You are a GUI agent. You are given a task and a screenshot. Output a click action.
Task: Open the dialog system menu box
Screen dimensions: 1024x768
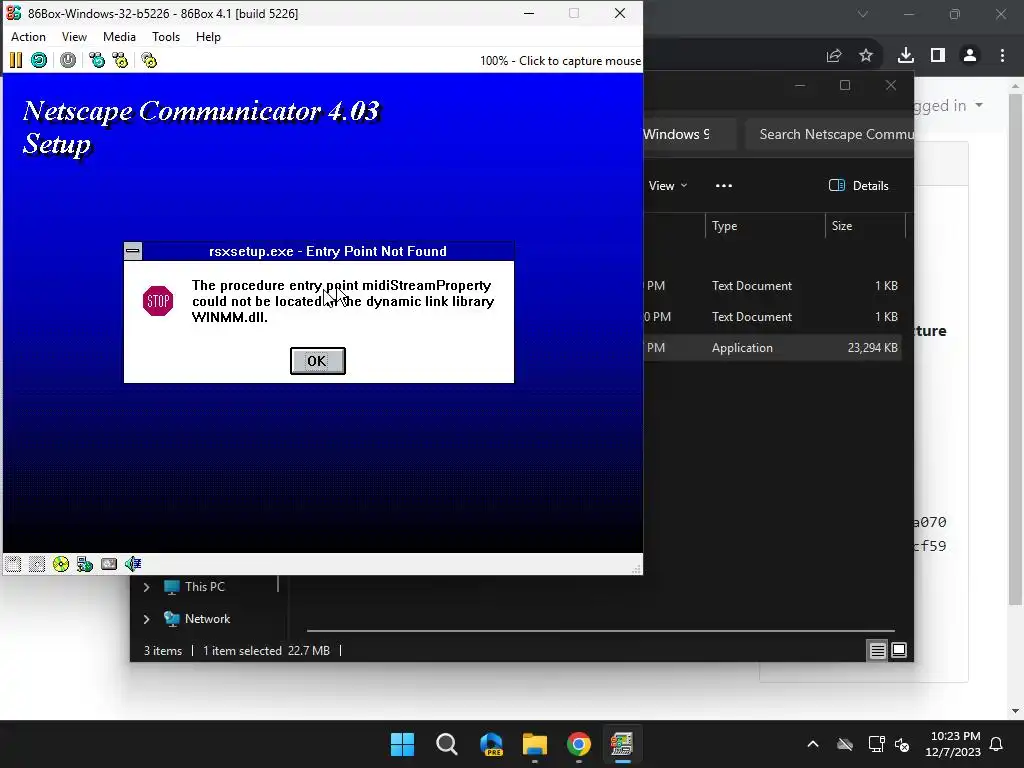[133, 251]
